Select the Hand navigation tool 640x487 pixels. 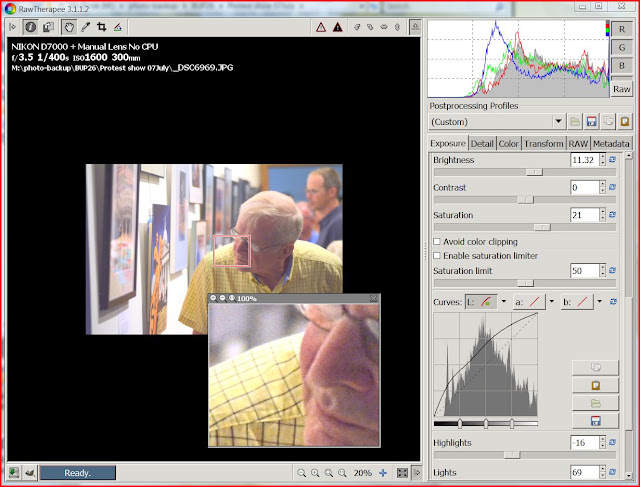69,27
